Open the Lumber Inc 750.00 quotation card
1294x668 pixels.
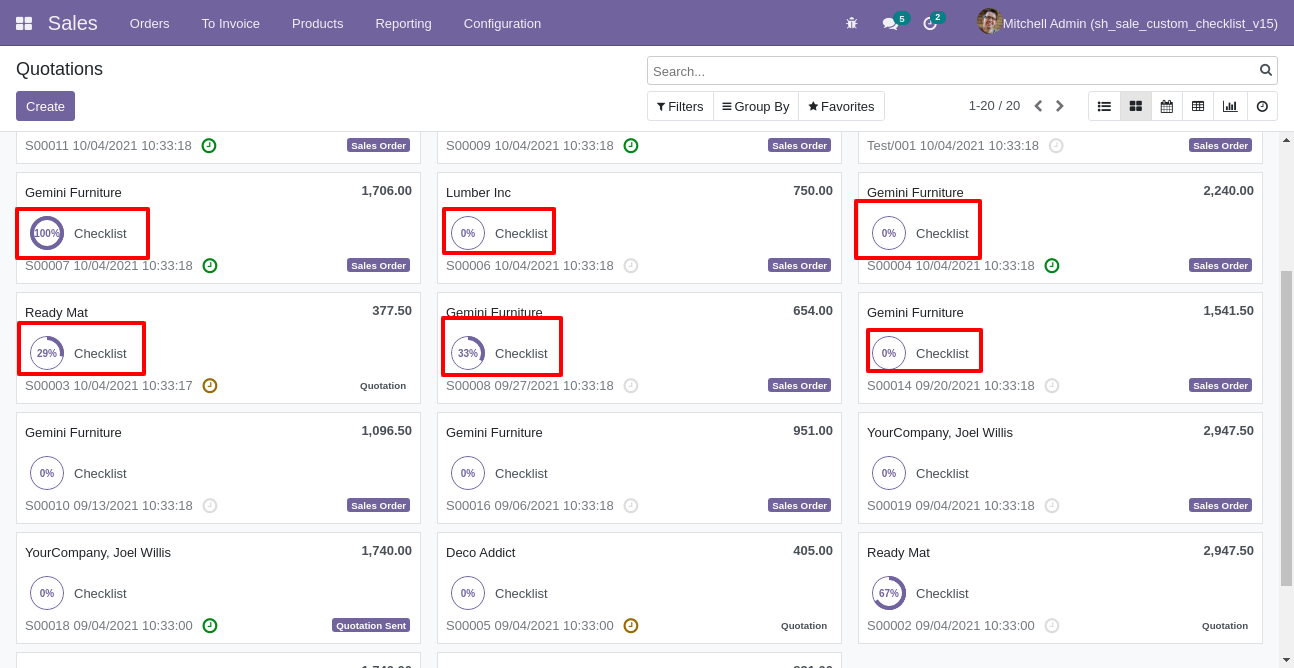point(639,228)
